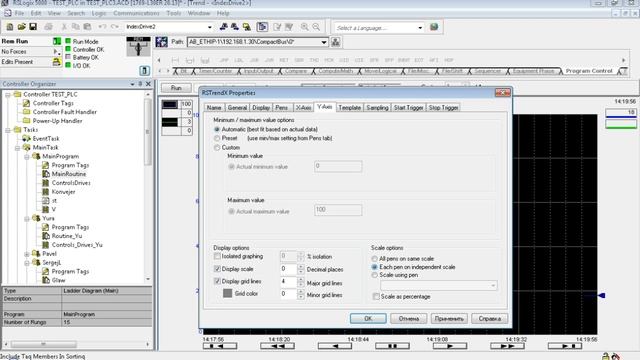Select All pens on same scale
Viewport: 640px width, 360px height.
point(374,259)
